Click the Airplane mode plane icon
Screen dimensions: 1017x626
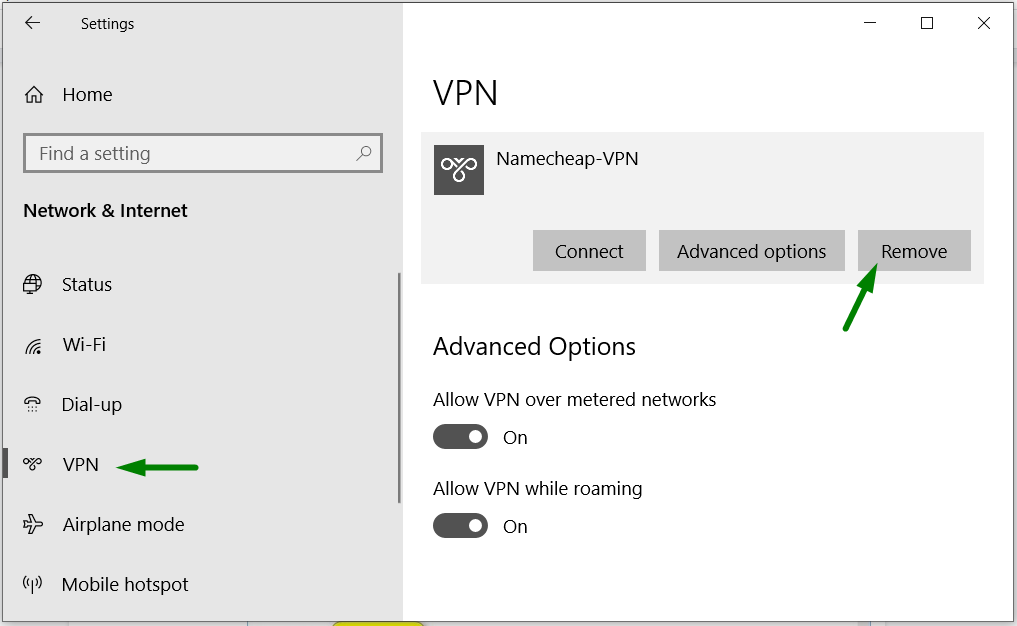[32, 524]
